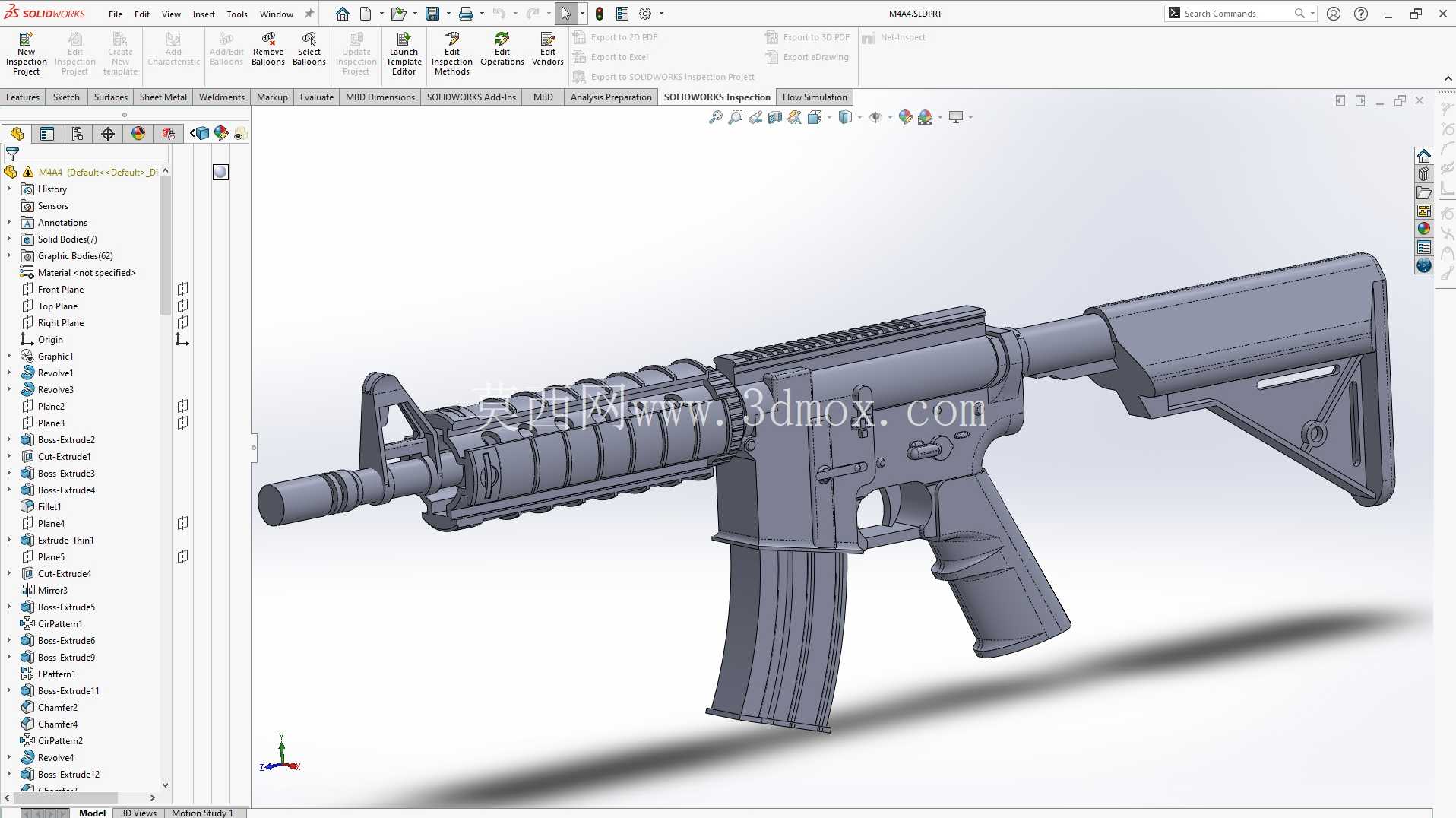
Task: Open the PropertyManager tab
Action: [x=47, y=134]
